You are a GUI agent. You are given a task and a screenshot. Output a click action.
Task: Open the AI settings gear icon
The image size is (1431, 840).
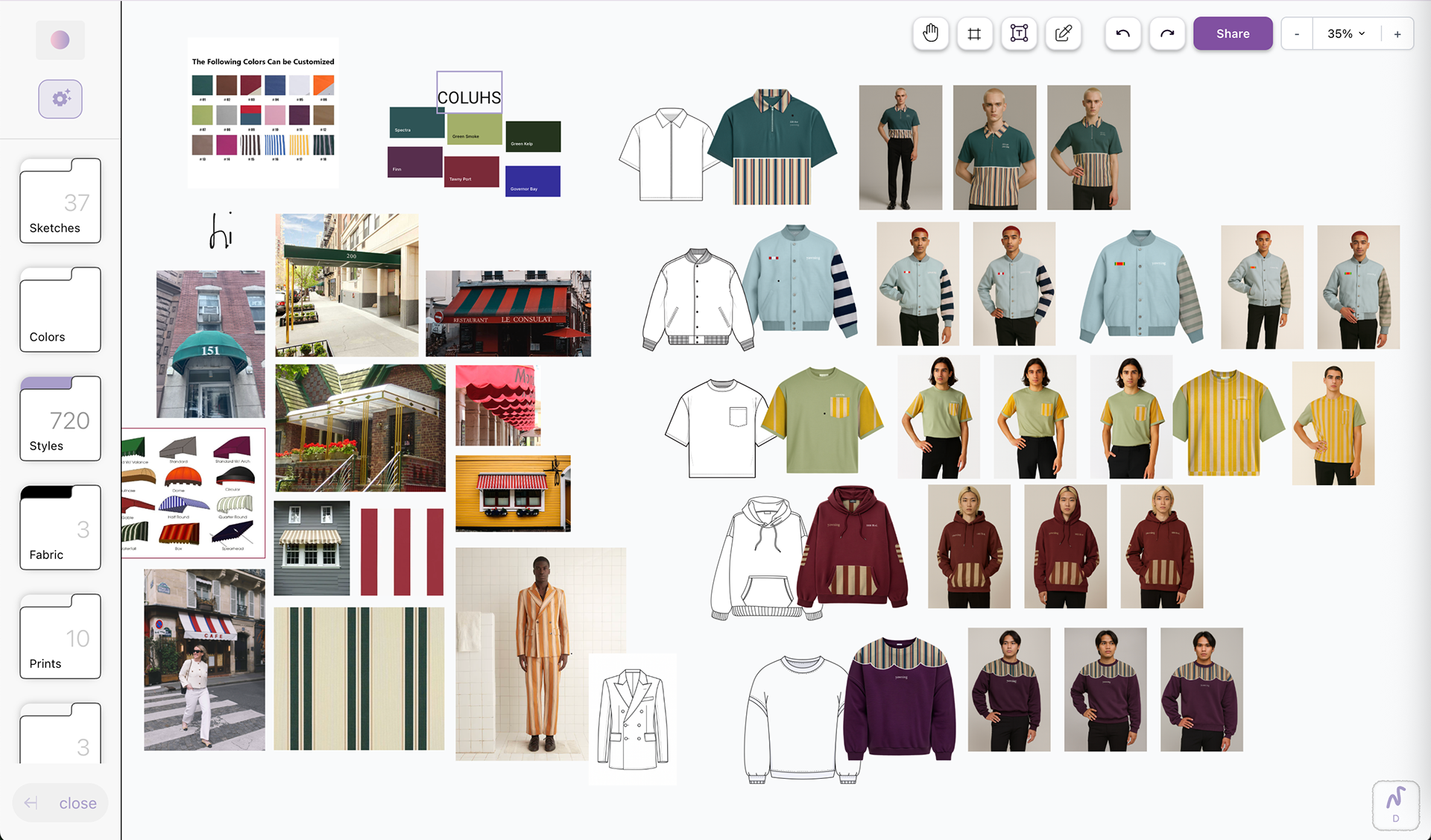tap(60, 98)
